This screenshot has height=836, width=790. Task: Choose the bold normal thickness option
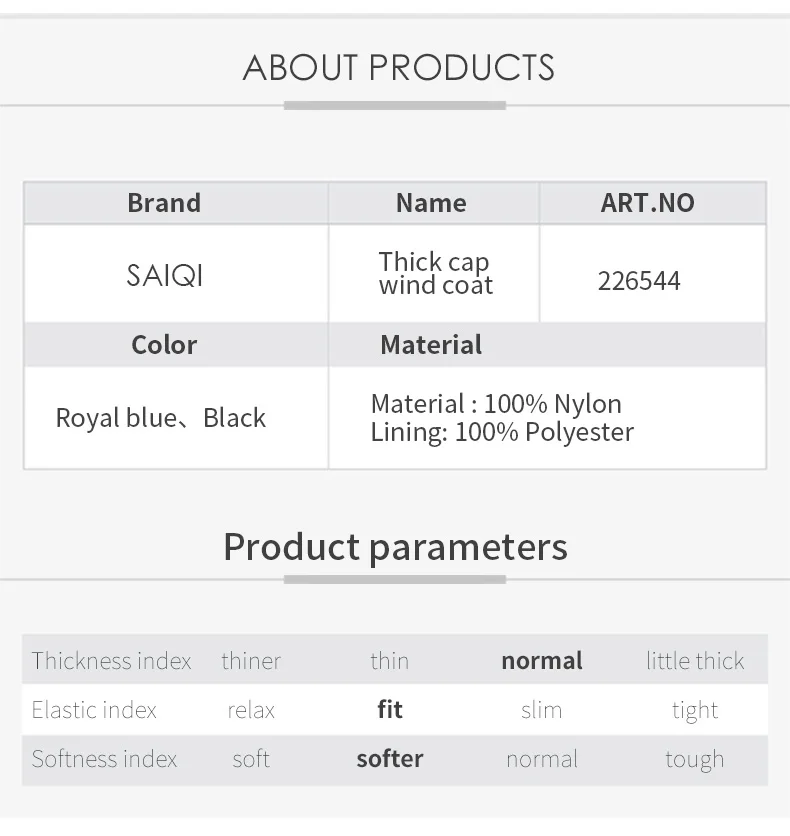[542, 661]
